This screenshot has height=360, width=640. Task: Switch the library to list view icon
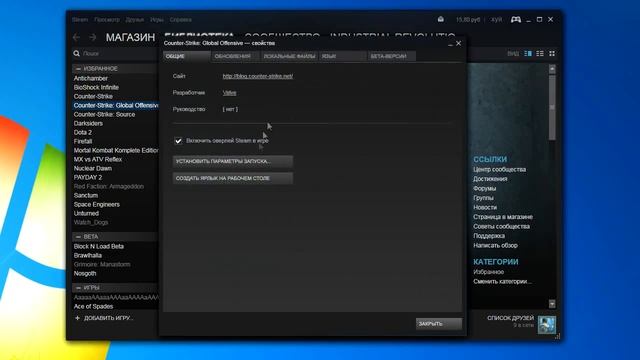click(x=540, y=53)
